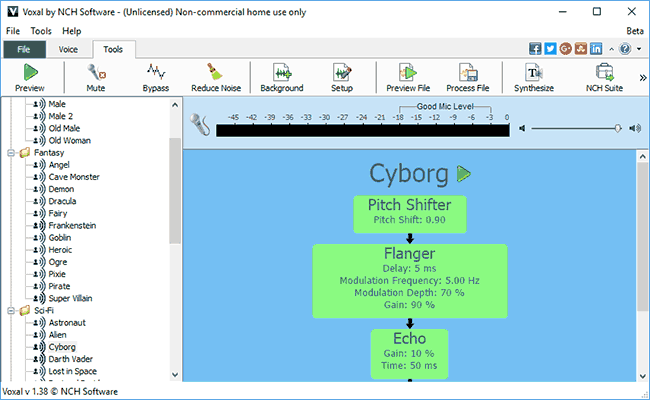Choose the Heroic voice
Image resolution: width=650 pixels, height=400 pixels.
(61, 250)
